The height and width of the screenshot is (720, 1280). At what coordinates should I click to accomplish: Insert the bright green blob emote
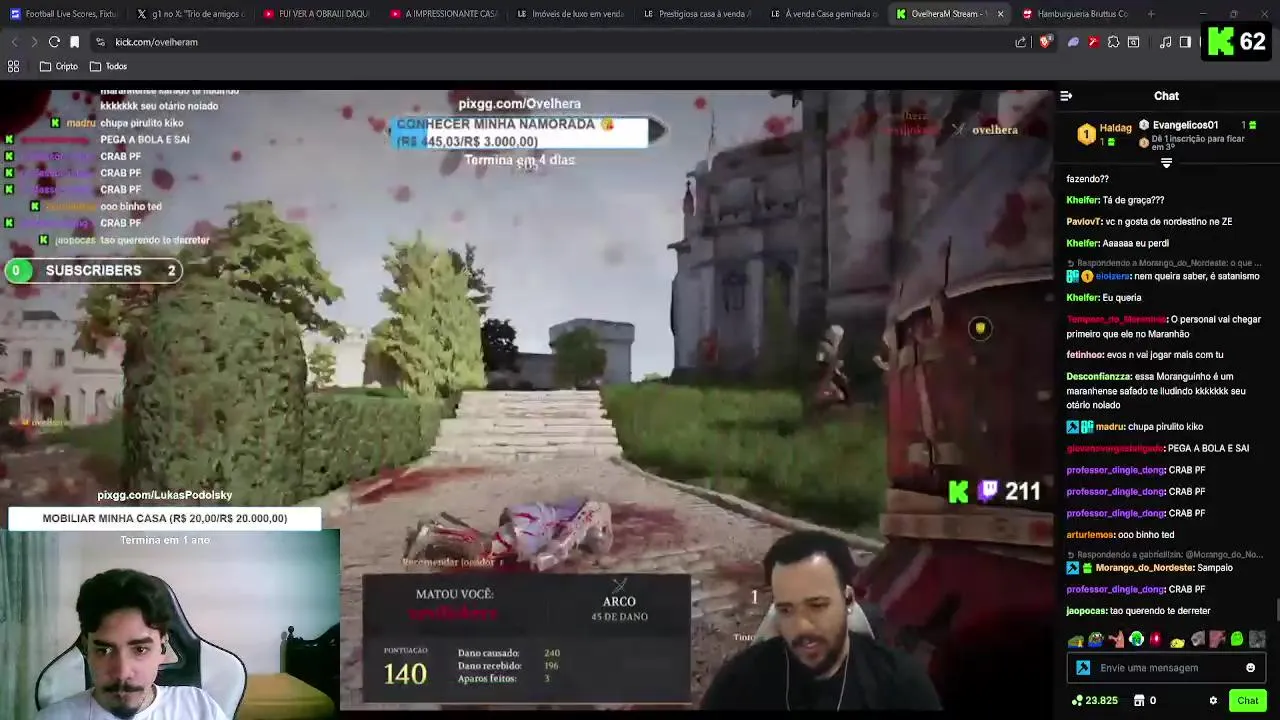pos(1237,640)
